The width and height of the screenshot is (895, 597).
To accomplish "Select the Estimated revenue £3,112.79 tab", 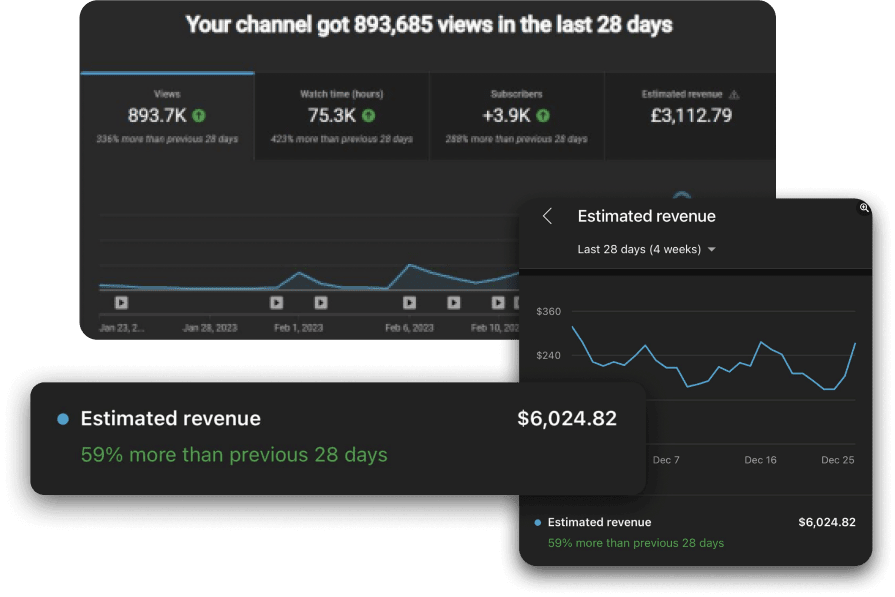I will 690,115.
